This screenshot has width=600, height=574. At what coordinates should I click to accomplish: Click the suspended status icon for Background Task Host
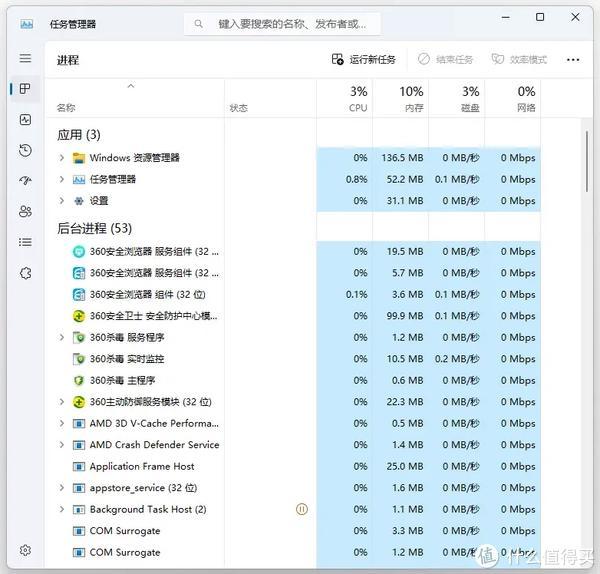(x=302, y=509)
